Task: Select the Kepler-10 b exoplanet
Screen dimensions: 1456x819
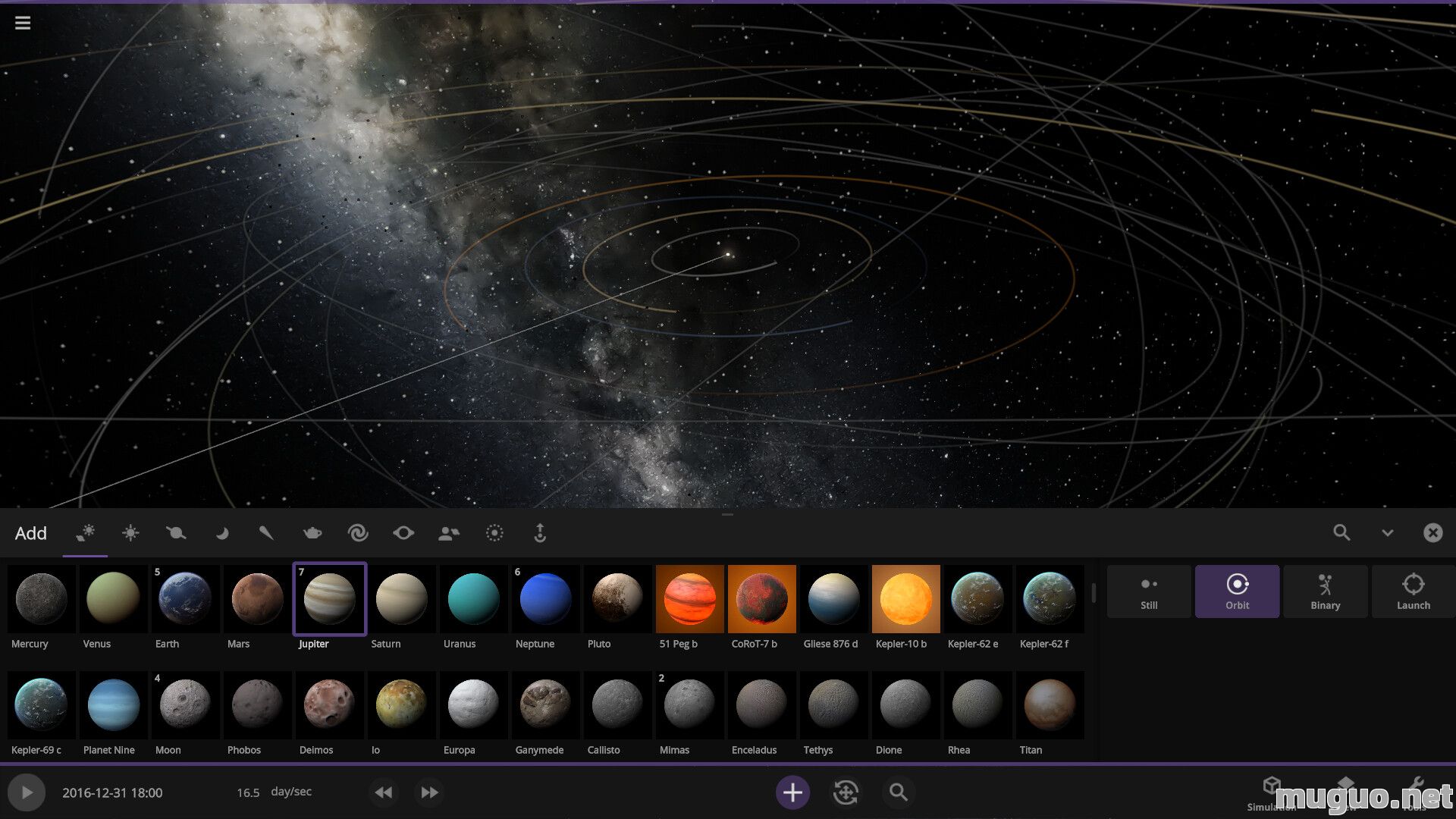Action: click(905, 599)
